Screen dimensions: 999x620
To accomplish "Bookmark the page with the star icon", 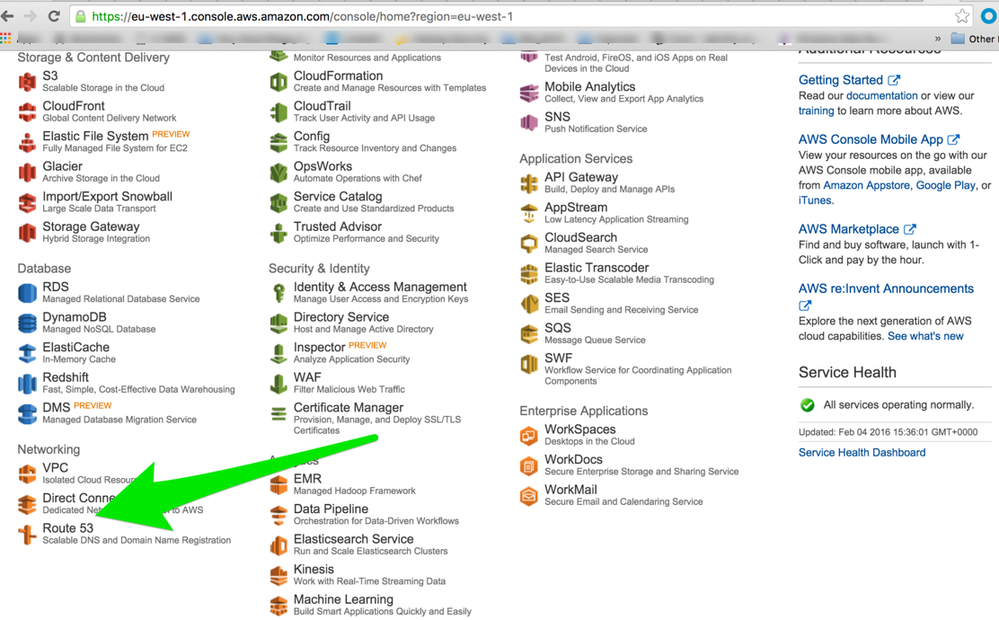I will point(962,17).
